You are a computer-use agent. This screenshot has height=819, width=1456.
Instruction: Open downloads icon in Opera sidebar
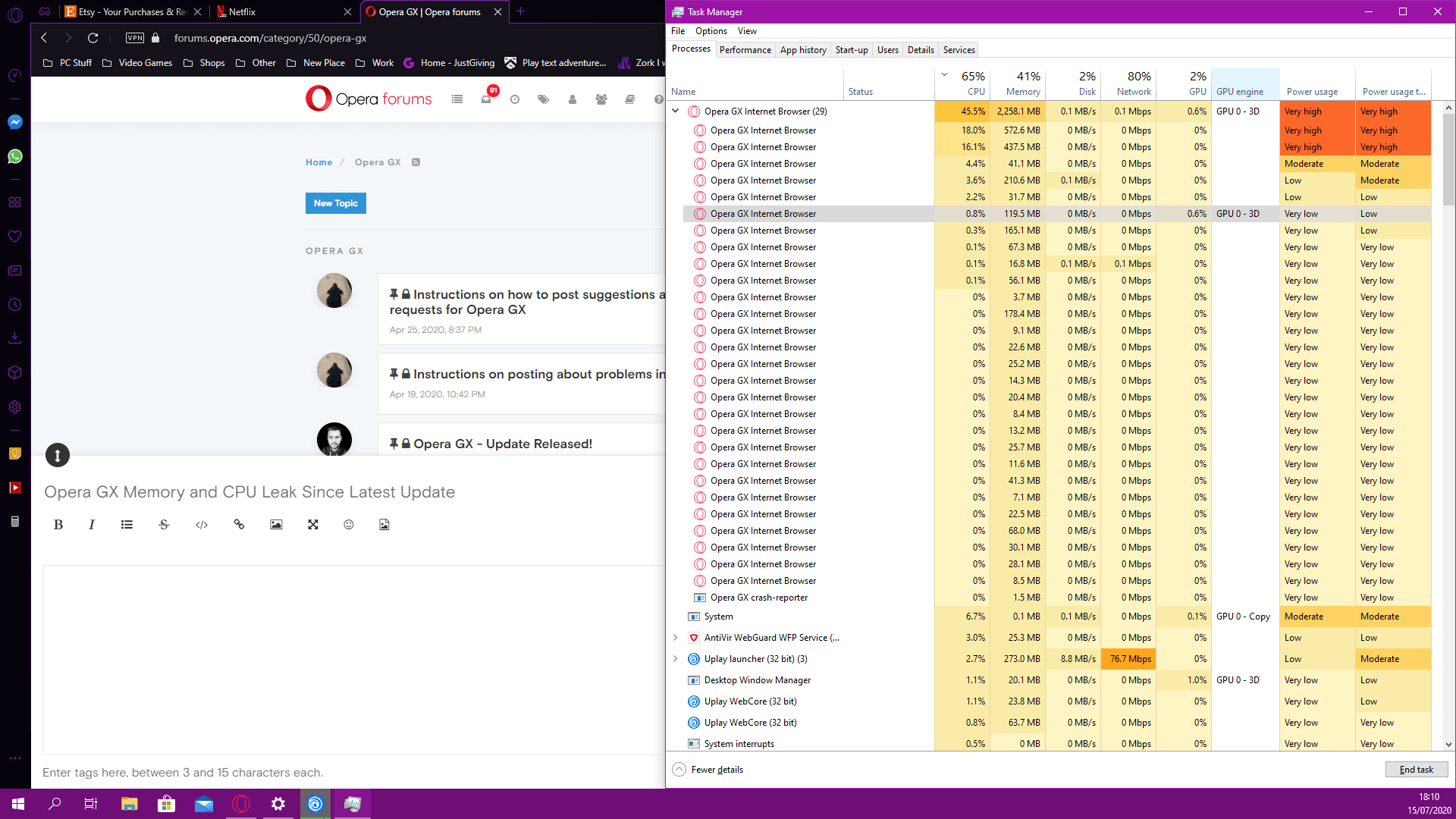tap(14, 338)
